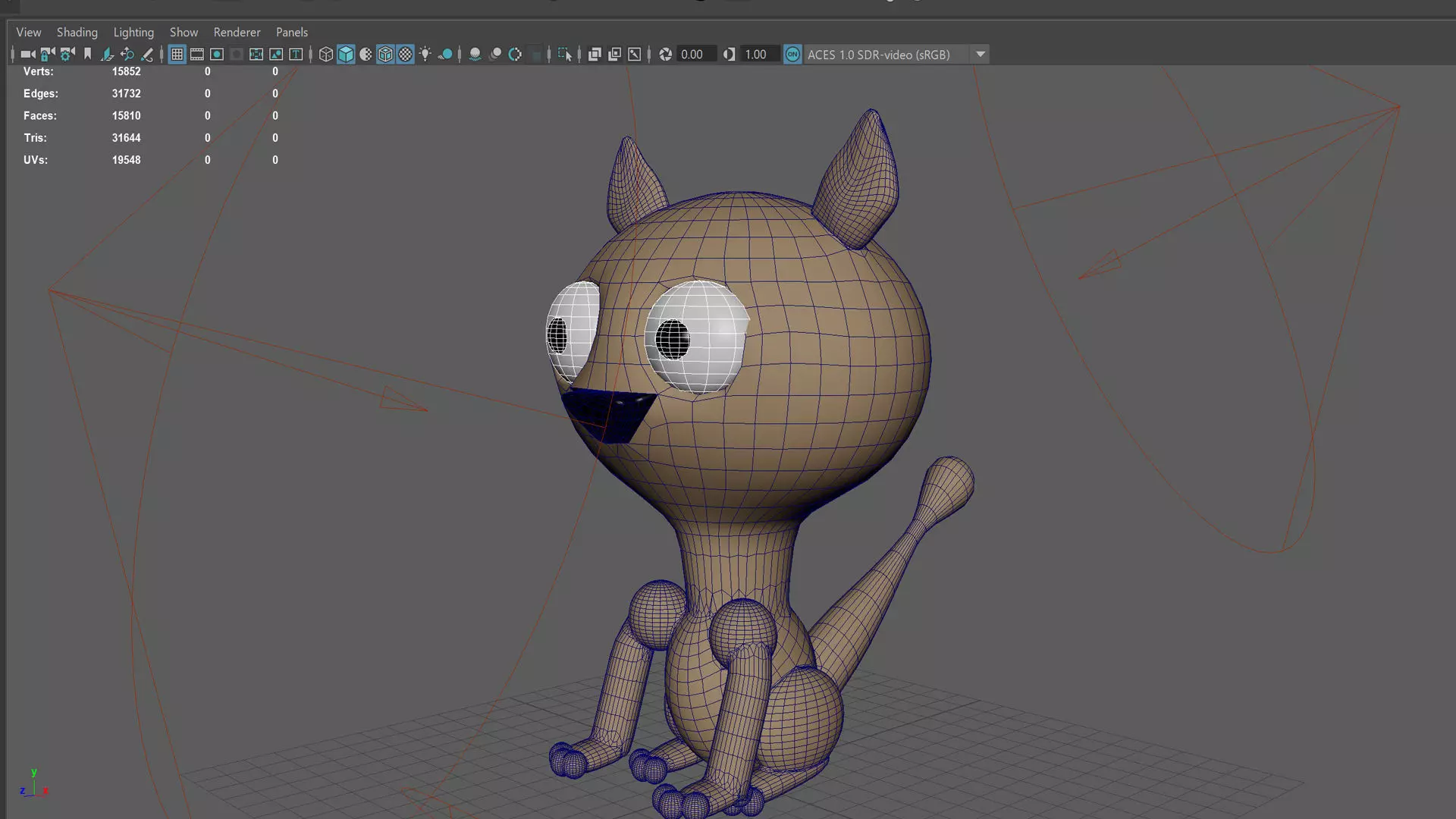Toggle the Film Gate icon

pos(196,55)
